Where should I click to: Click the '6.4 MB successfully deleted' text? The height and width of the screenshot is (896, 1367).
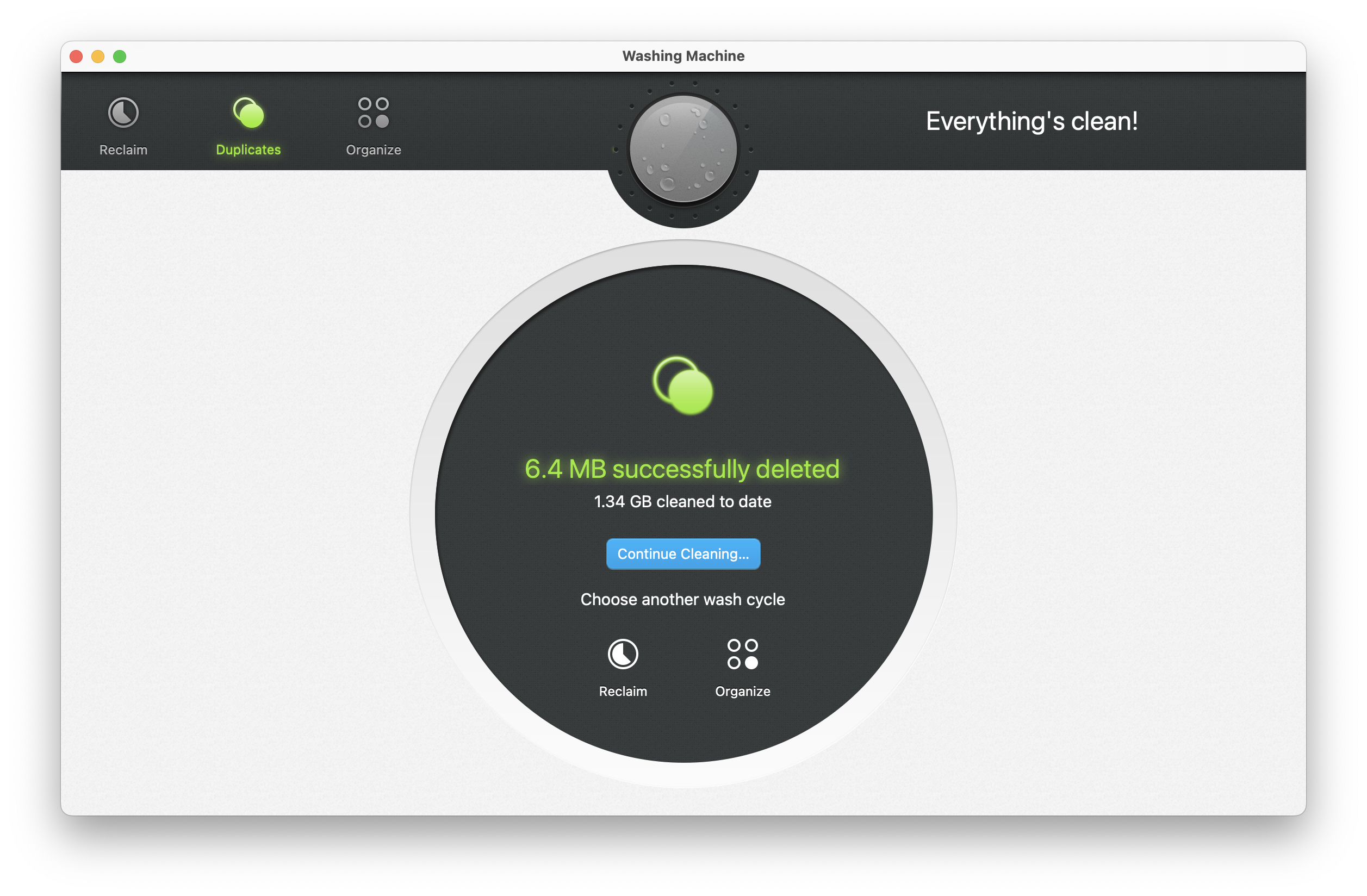(682, 469)
